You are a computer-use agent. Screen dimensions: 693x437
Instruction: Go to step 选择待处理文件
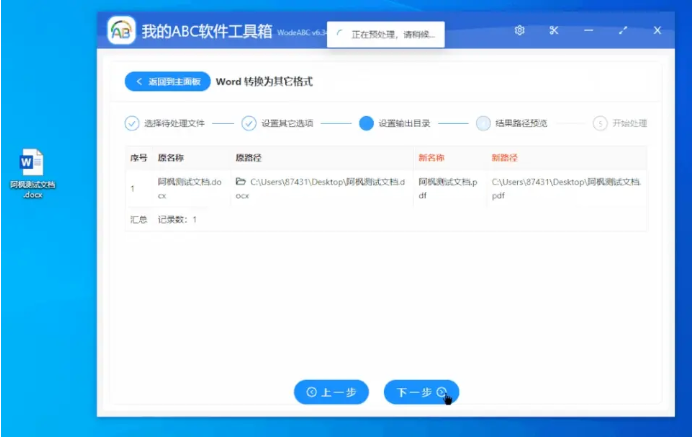click(164, 123)
